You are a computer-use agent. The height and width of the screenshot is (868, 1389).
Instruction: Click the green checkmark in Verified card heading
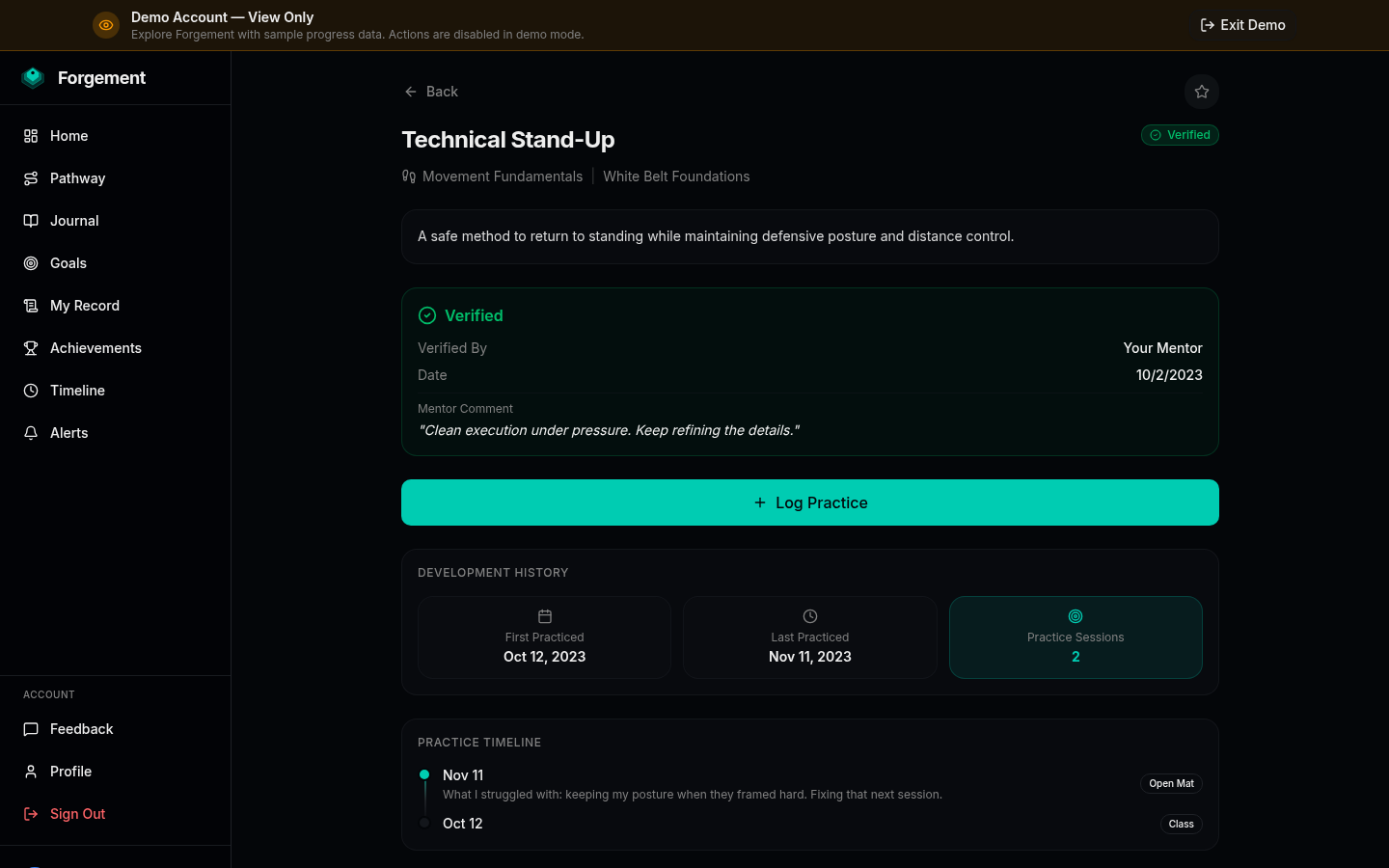tap(427, 315)
